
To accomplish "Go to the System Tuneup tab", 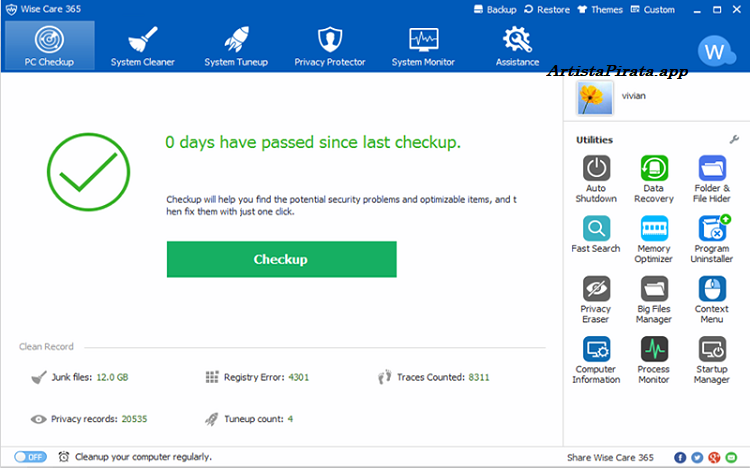I will click(234, 45).
